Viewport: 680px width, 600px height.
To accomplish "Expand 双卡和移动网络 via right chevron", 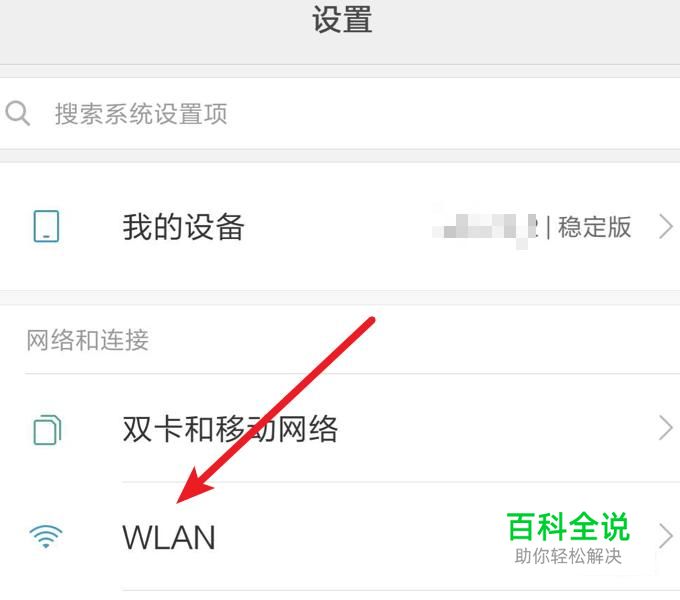I will coord(666,428).
